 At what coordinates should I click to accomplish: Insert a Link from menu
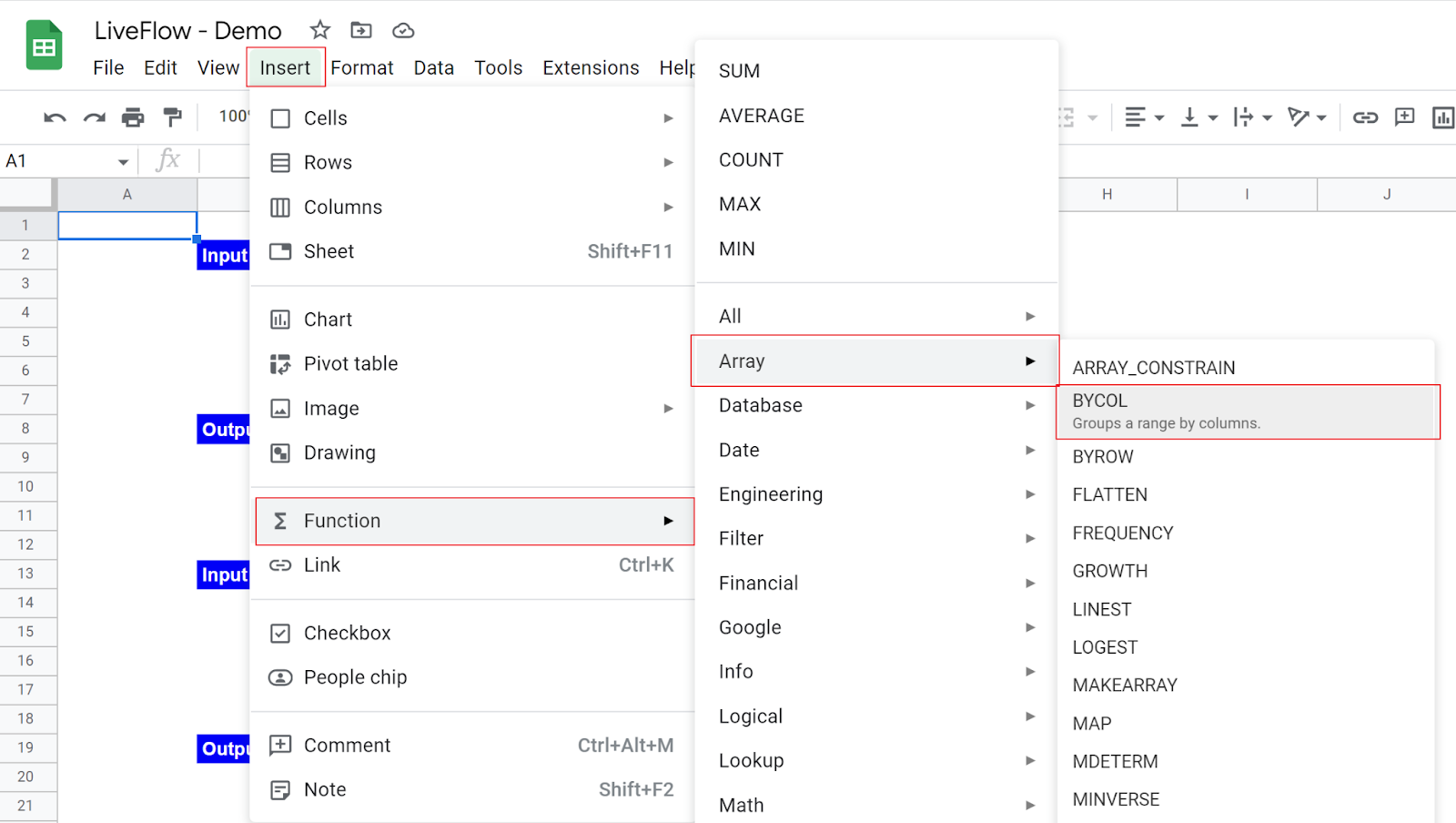pyautogui.click(x=472, y=565)
